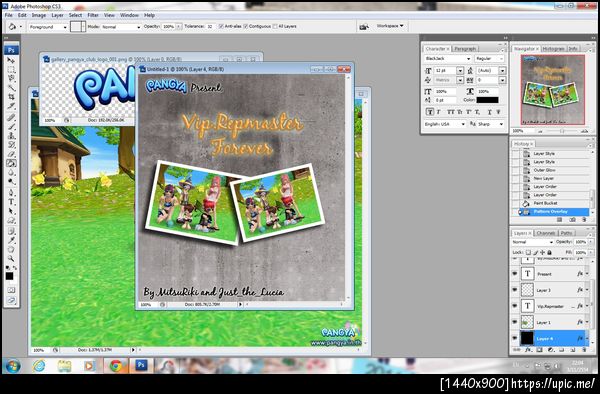Open the File menu
This screenshot has width=600, height=394.
pos(8,15)
